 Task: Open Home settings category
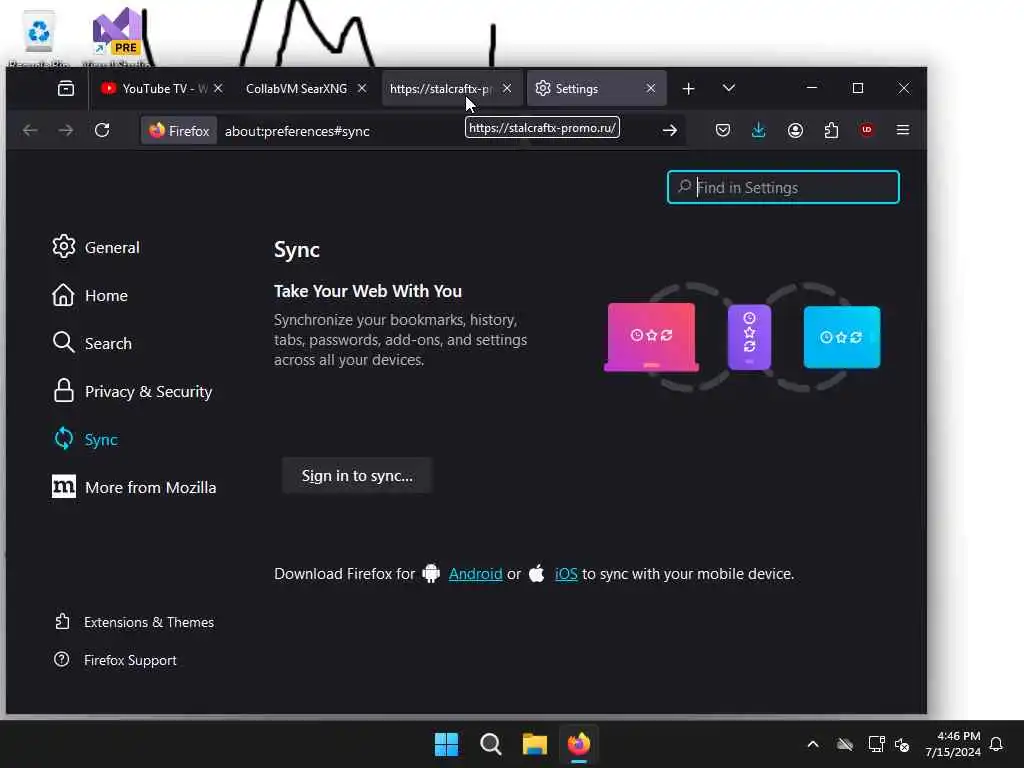pos(90,295)
